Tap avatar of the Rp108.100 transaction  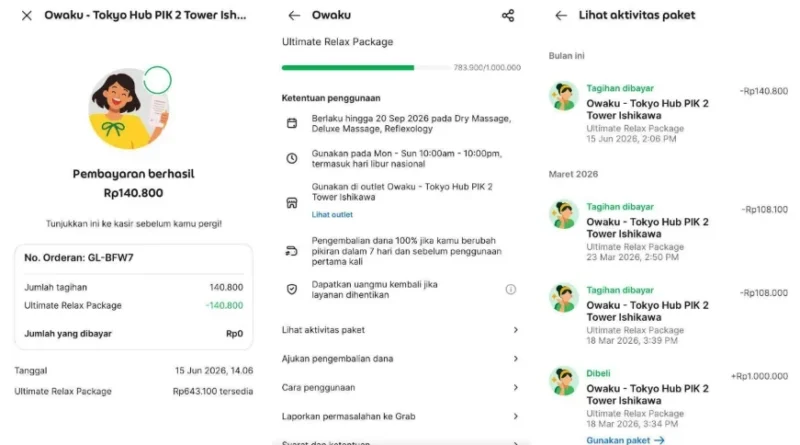coord(563,214)
